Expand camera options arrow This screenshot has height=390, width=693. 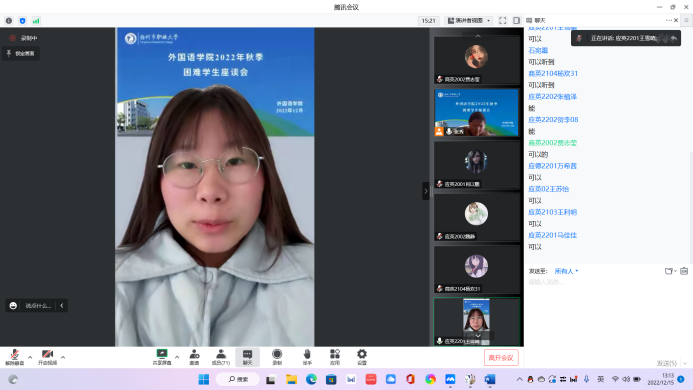click(x=63, y=357)
